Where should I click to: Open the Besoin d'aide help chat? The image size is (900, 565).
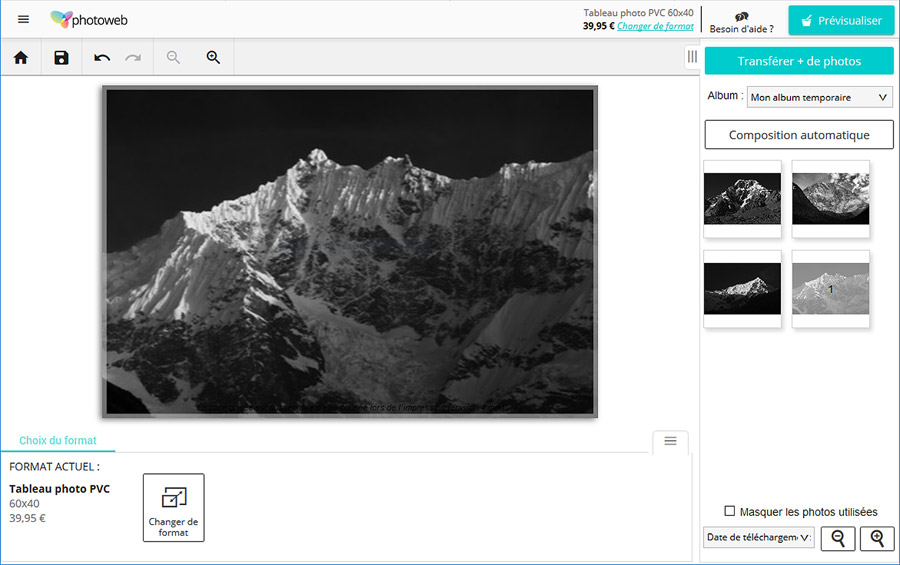point(741,22)
